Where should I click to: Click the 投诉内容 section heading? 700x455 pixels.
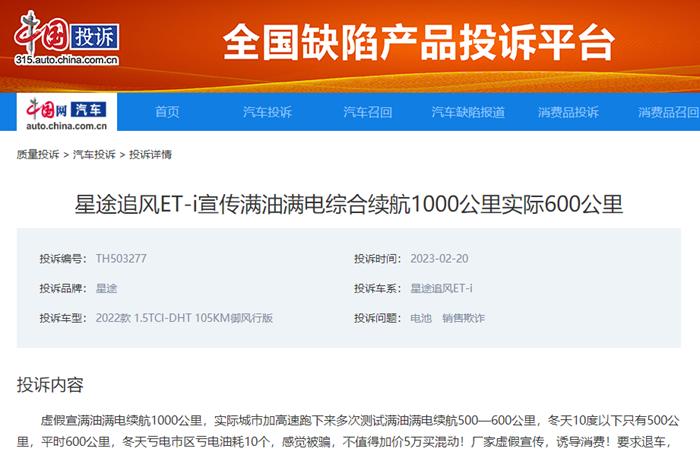50,384
